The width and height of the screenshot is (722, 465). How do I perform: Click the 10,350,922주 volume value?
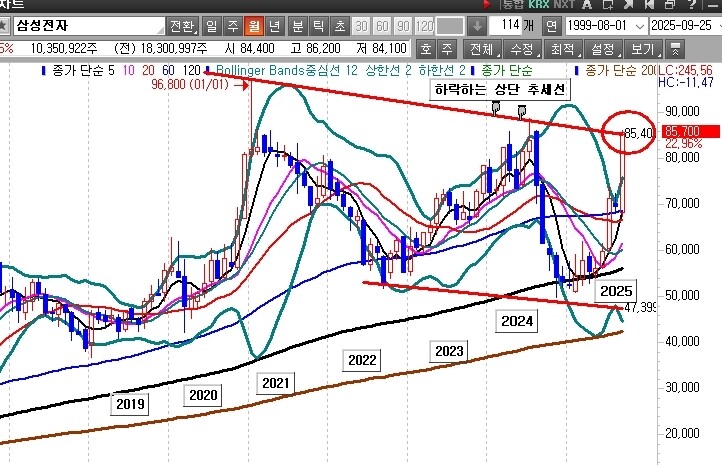click(64, 48)
